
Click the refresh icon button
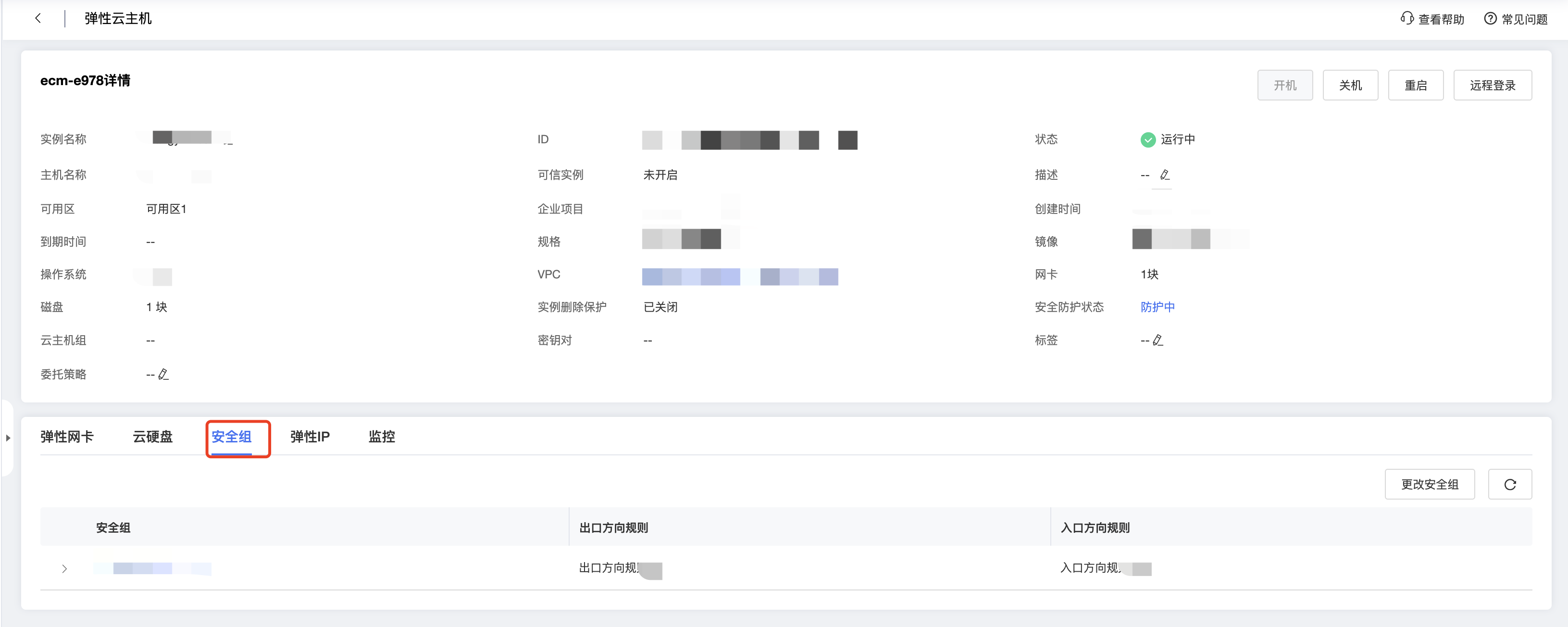(1509, 485)
